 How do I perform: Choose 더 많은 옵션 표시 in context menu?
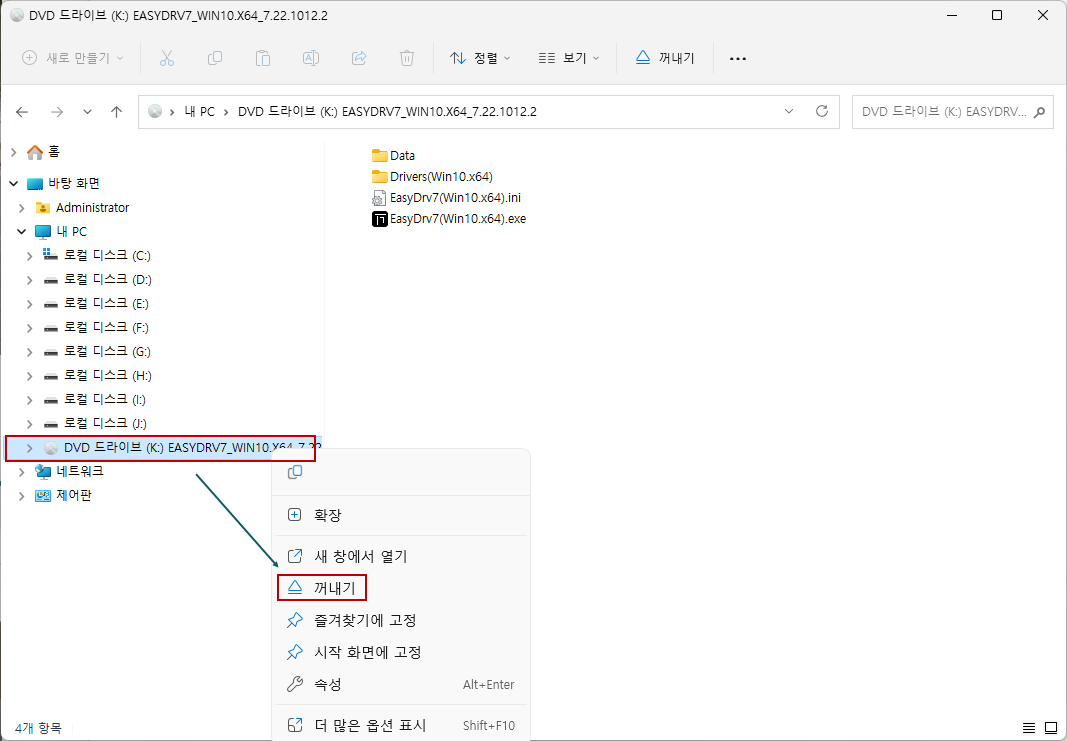coord(400,725)
